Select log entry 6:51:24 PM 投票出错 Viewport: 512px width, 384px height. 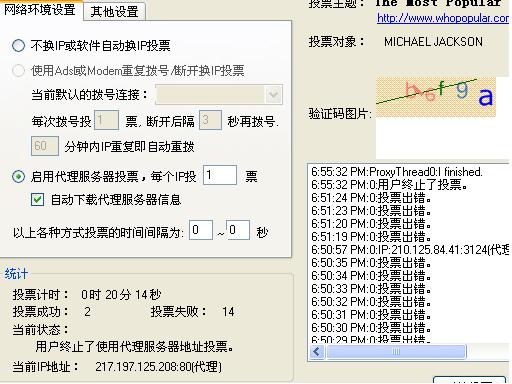tap(371, 198)
